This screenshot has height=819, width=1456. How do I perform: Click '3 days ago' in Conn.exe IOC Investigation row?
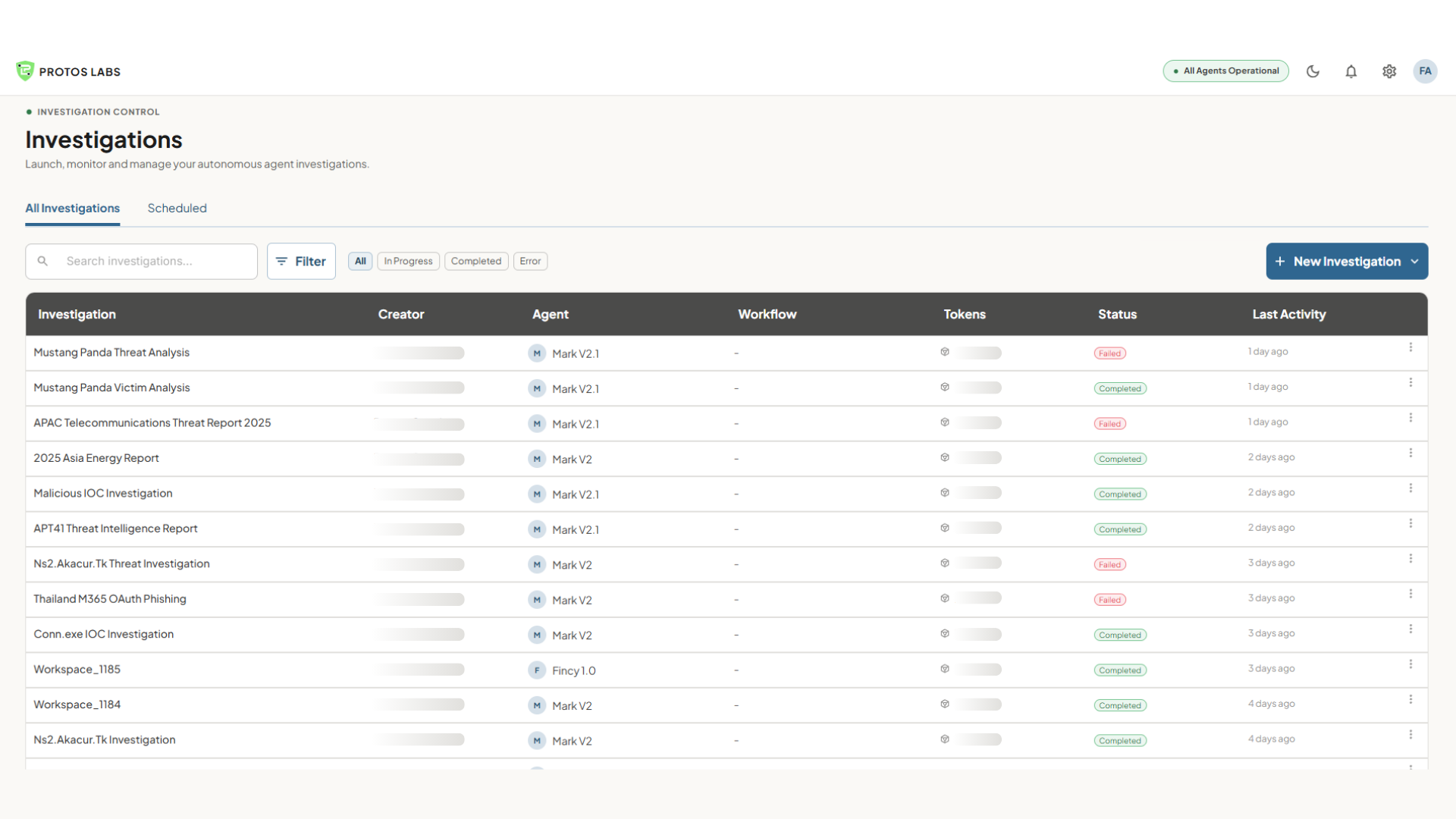coord(1271,633)
